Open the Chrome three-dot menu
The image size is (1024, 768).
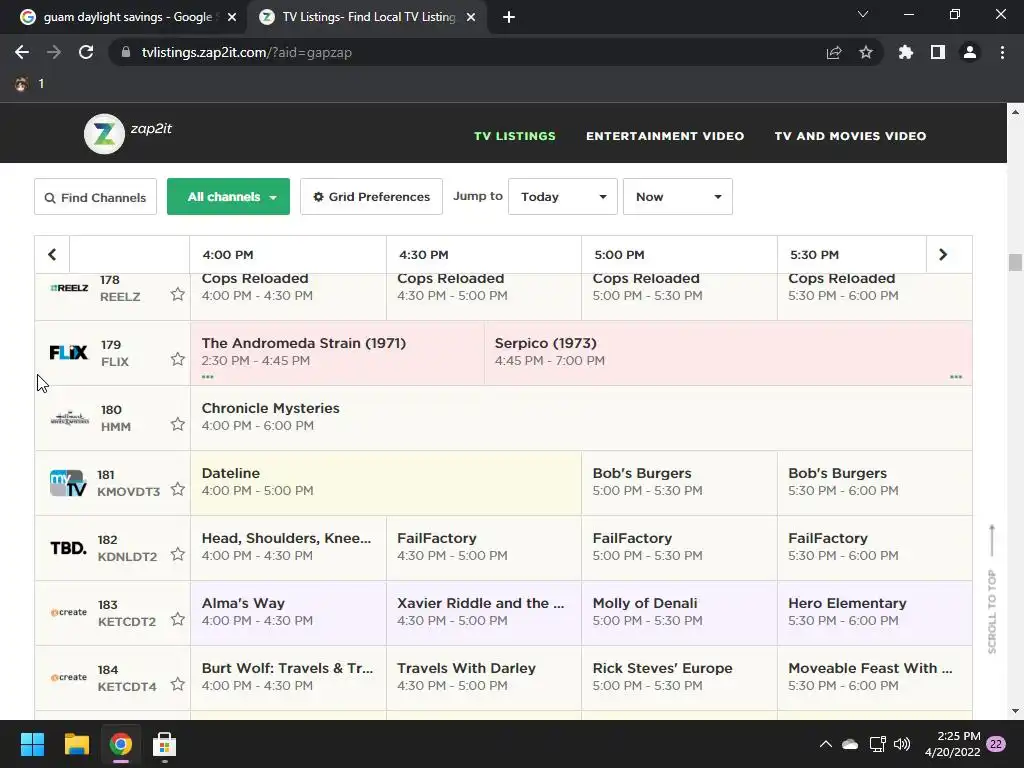[1002, 52]
